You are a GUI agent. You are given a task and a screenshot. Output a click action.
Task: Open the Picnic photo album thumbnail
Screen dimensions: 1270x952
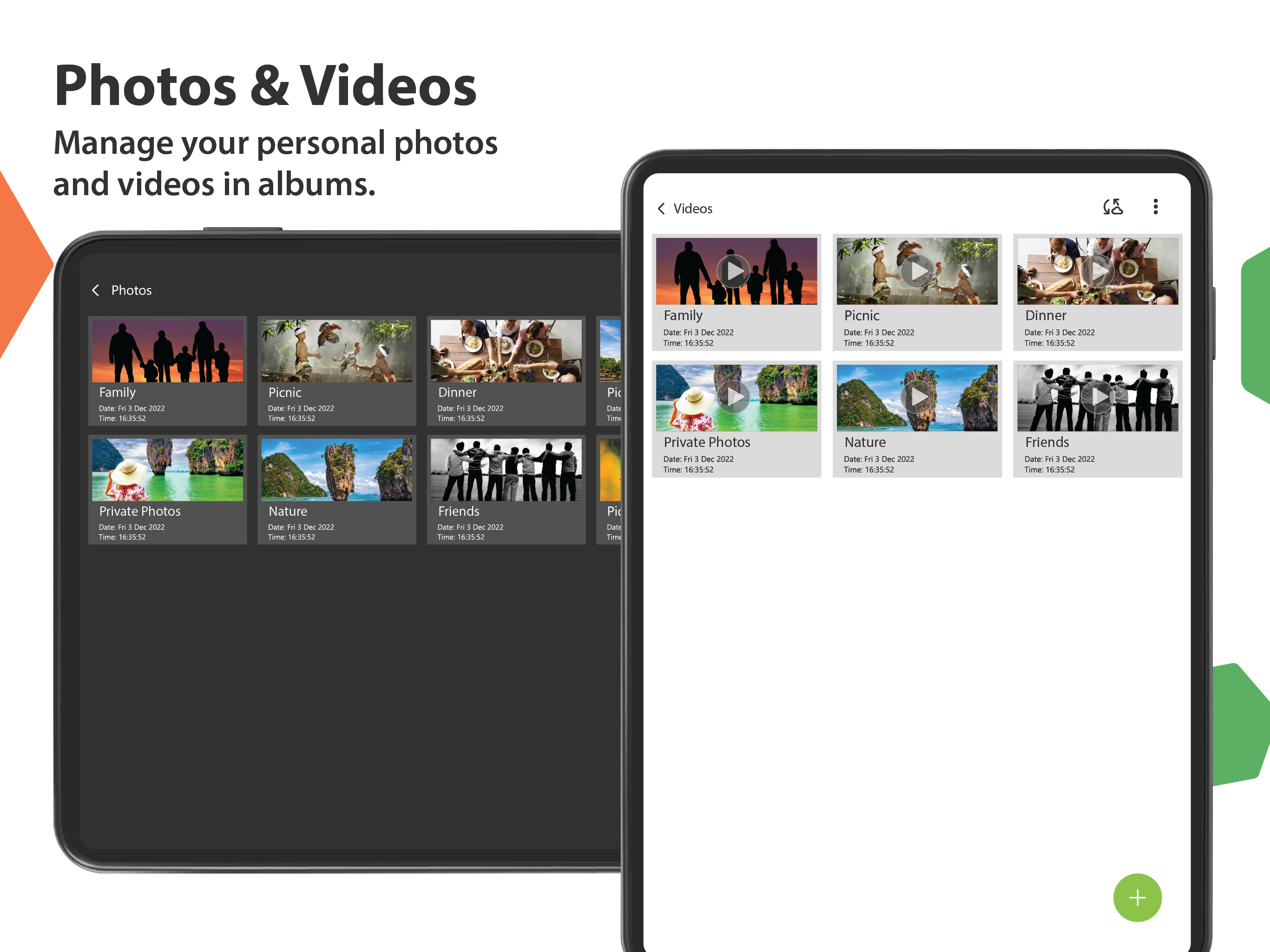click(x=336, y=351)
